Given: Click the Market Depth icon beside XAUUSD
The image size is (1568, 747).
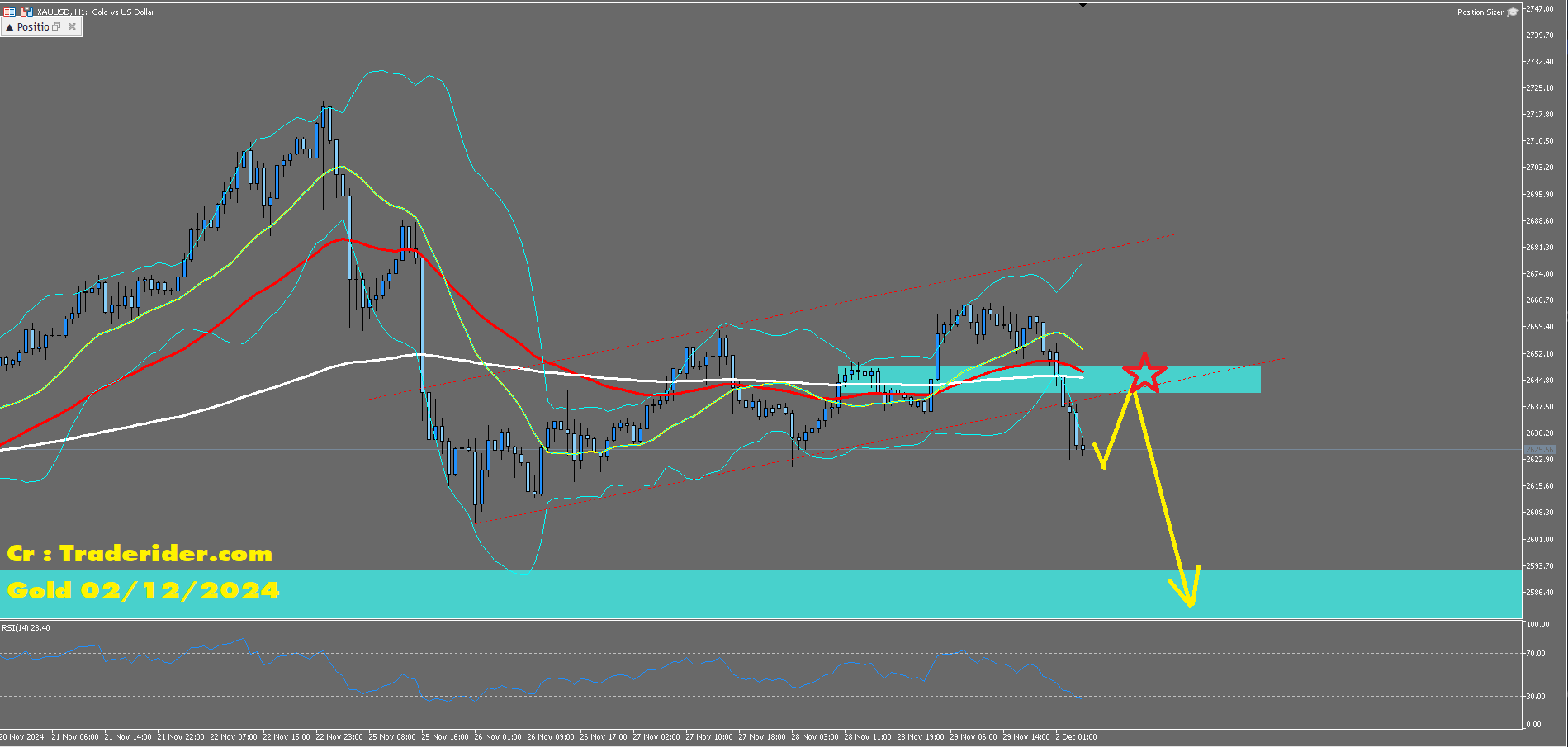Looking at the screenshot, I should click(x=9, y=12).
